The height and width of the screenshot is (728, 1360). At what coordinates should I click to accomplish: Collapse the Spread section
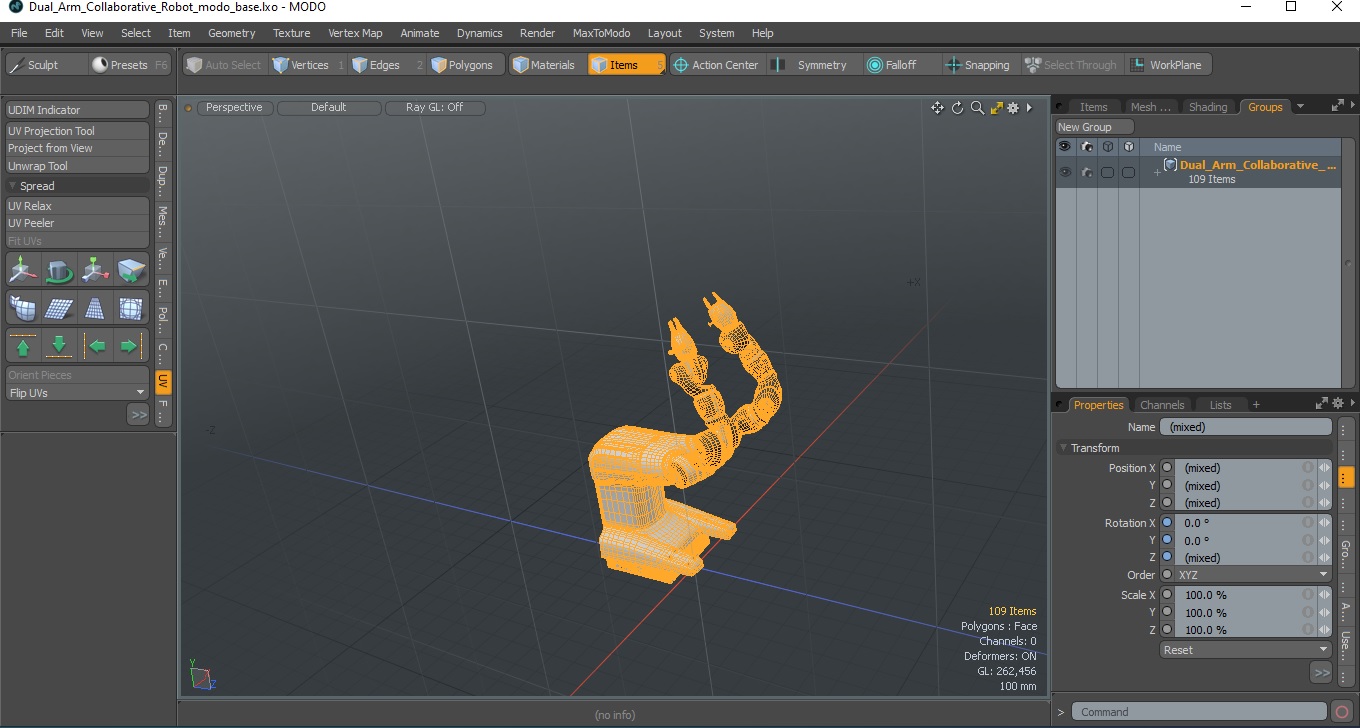point(13,186)
